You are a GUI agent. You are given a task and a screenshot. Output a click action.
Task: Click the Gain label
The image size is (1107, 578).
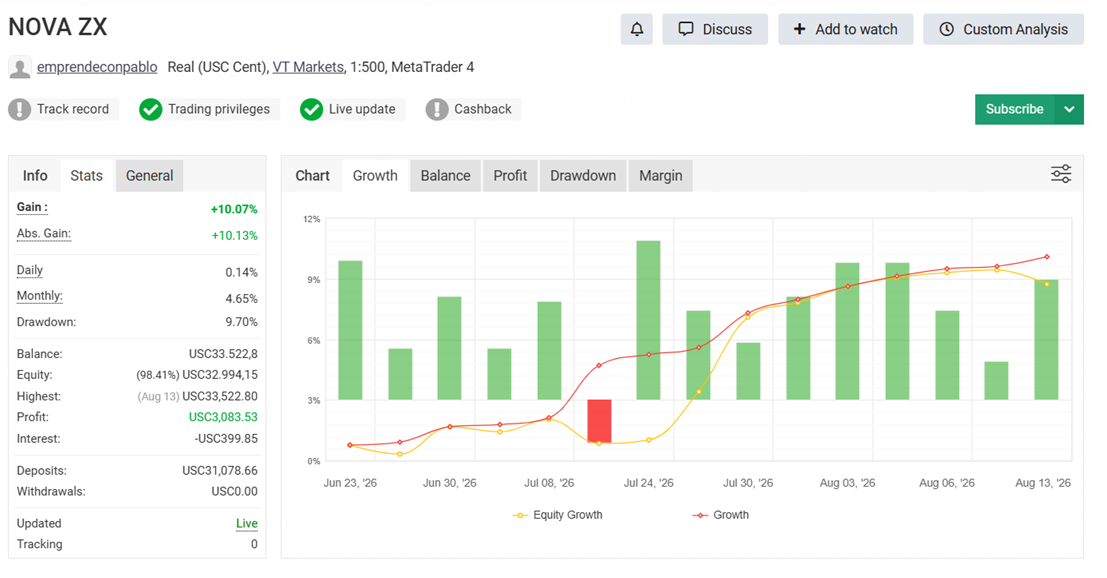pos(32,207)
